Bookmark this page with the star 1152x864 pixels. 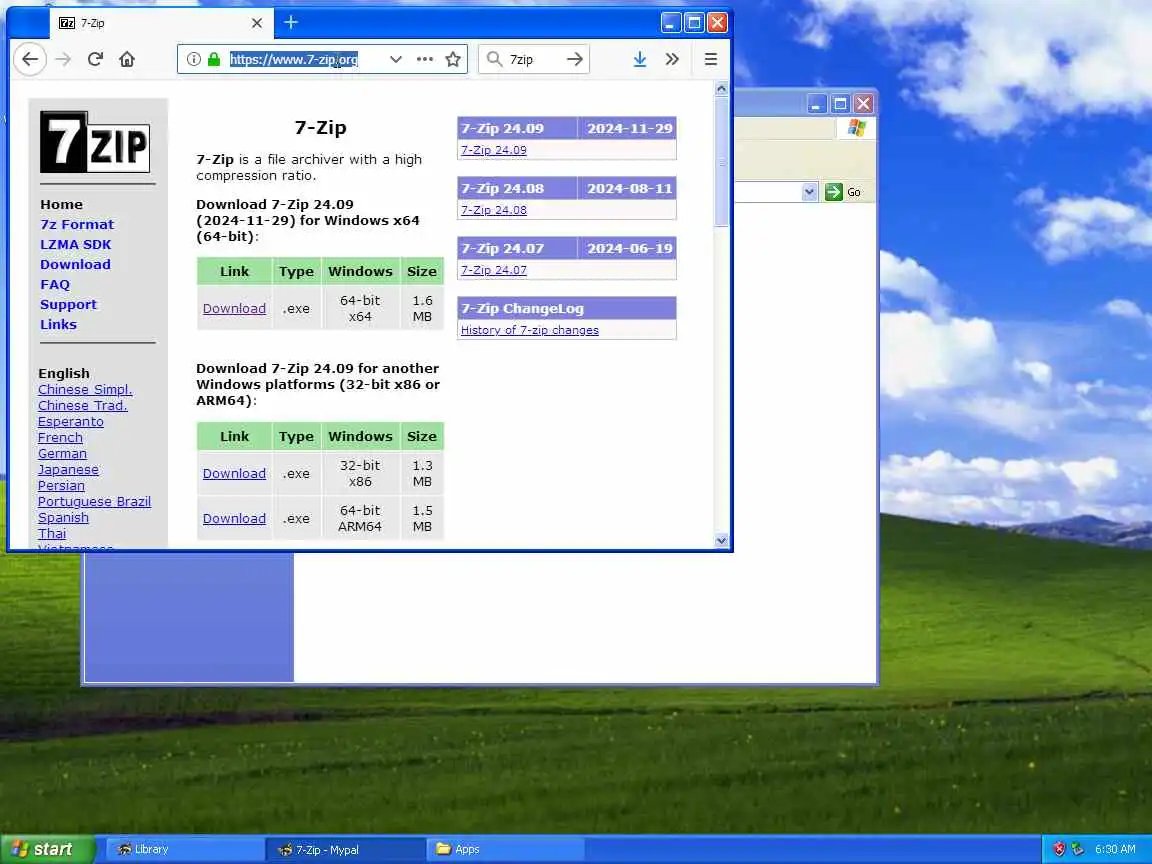click(453, 60)
